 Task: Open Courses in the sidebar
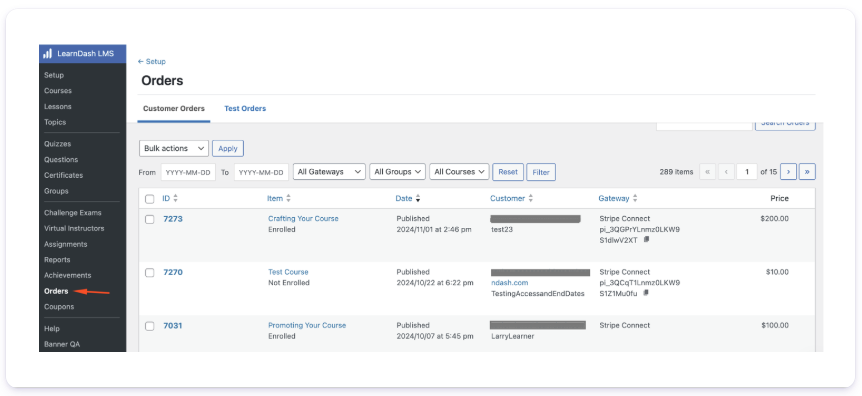click(58, 91)
